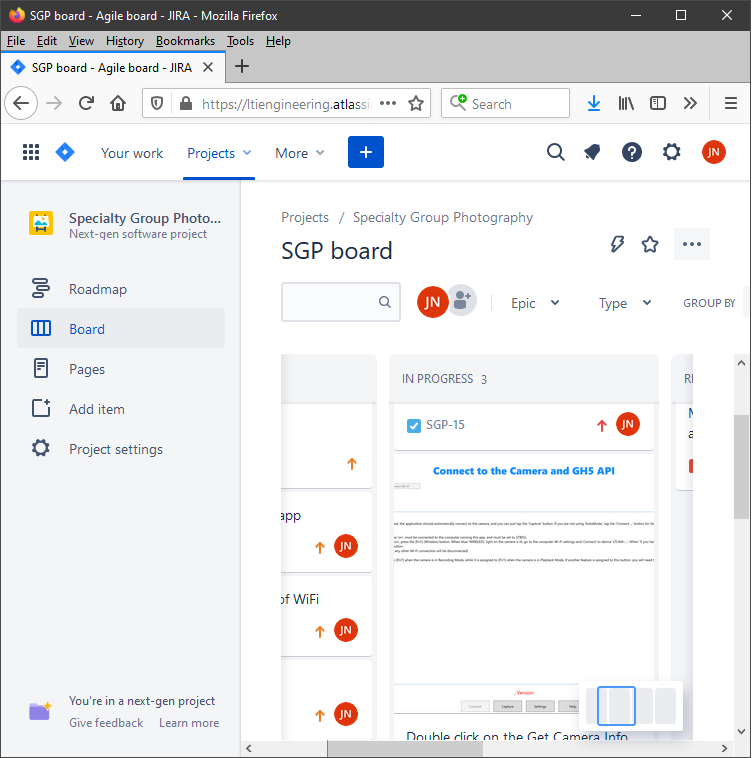Open Project settings in the sidebar
The image size is (752, 758).
[x=121, y=449]
